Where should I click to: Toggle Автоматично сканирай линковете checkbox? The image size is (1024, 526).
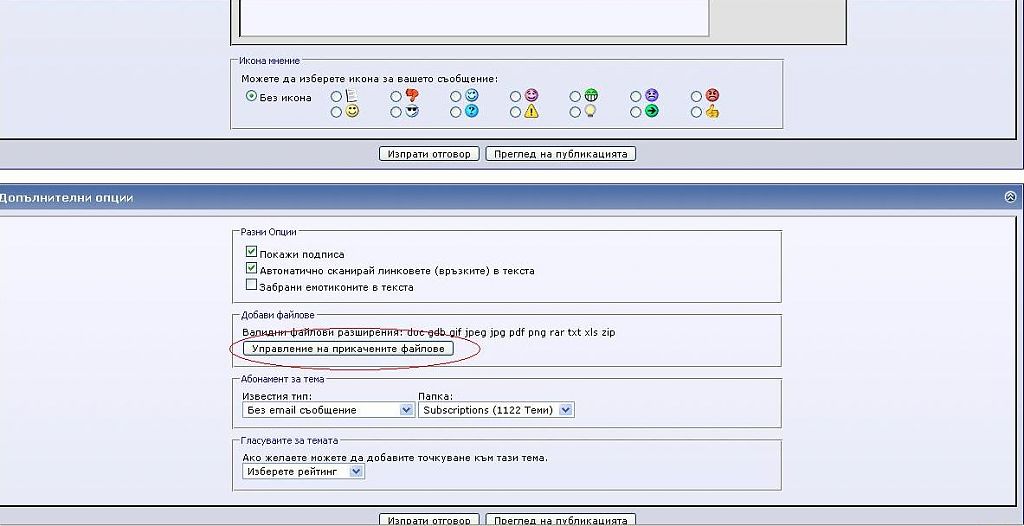[251, 268]
